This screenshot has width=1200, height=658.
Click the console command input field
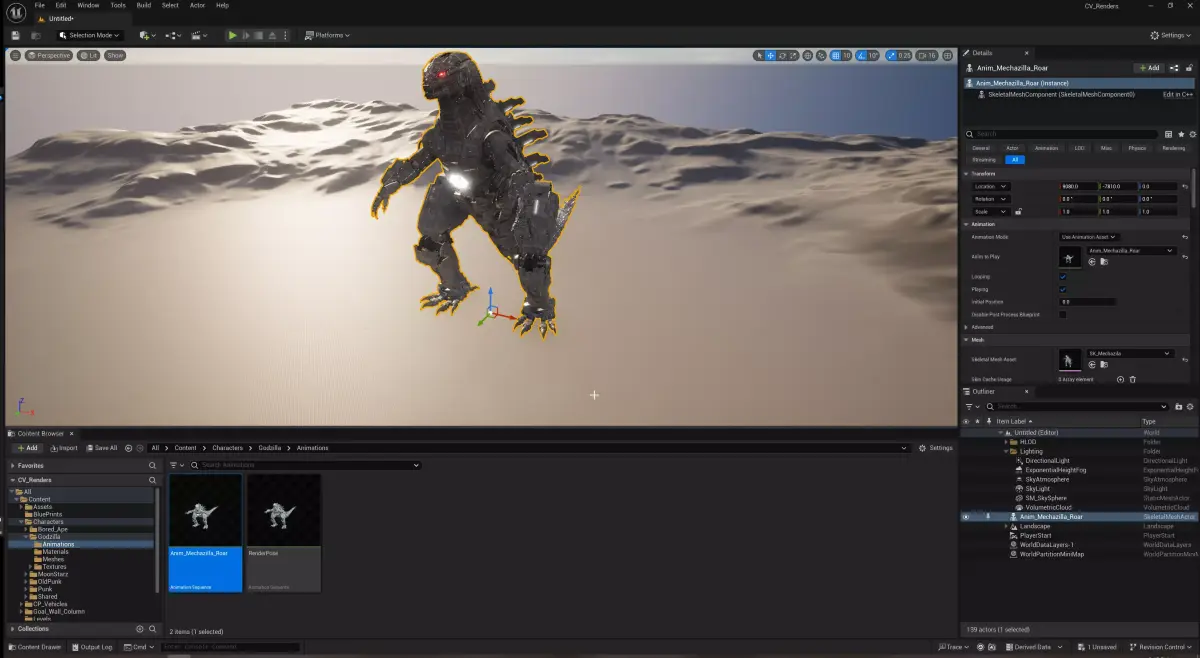pos(230,647)
